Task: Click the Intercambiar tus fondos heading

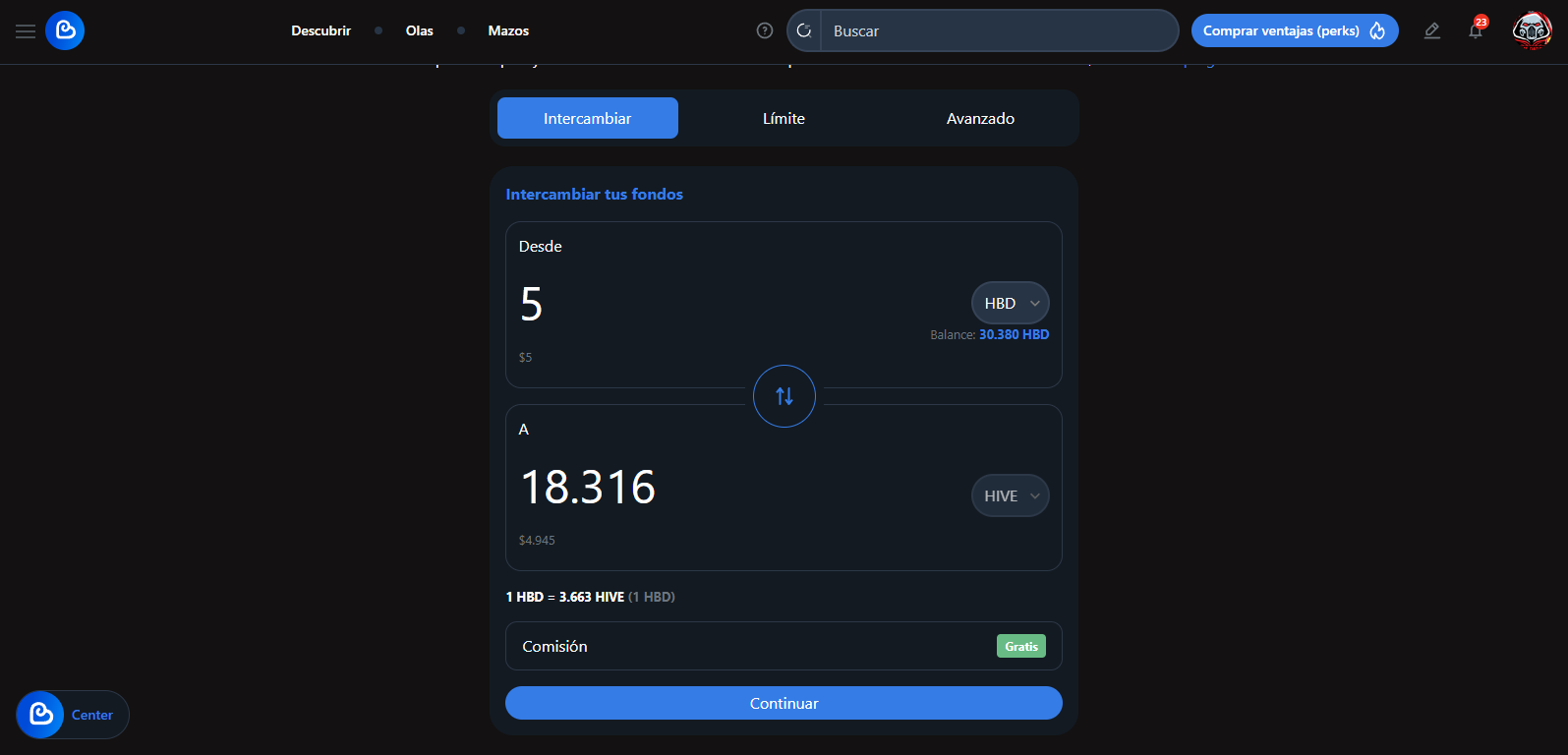Action: tap(595, 195)
